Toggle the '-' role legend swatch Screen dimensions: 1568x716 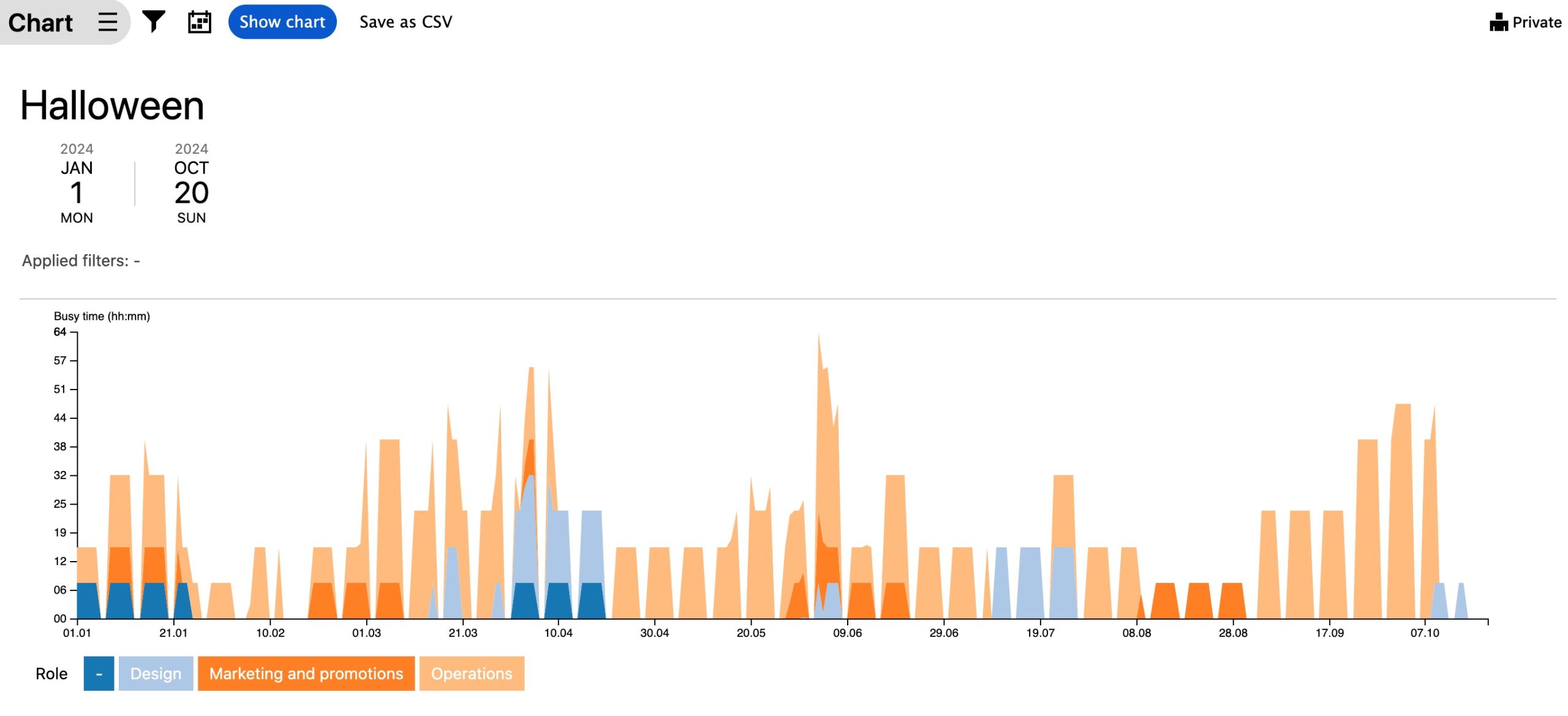[99, 674]
